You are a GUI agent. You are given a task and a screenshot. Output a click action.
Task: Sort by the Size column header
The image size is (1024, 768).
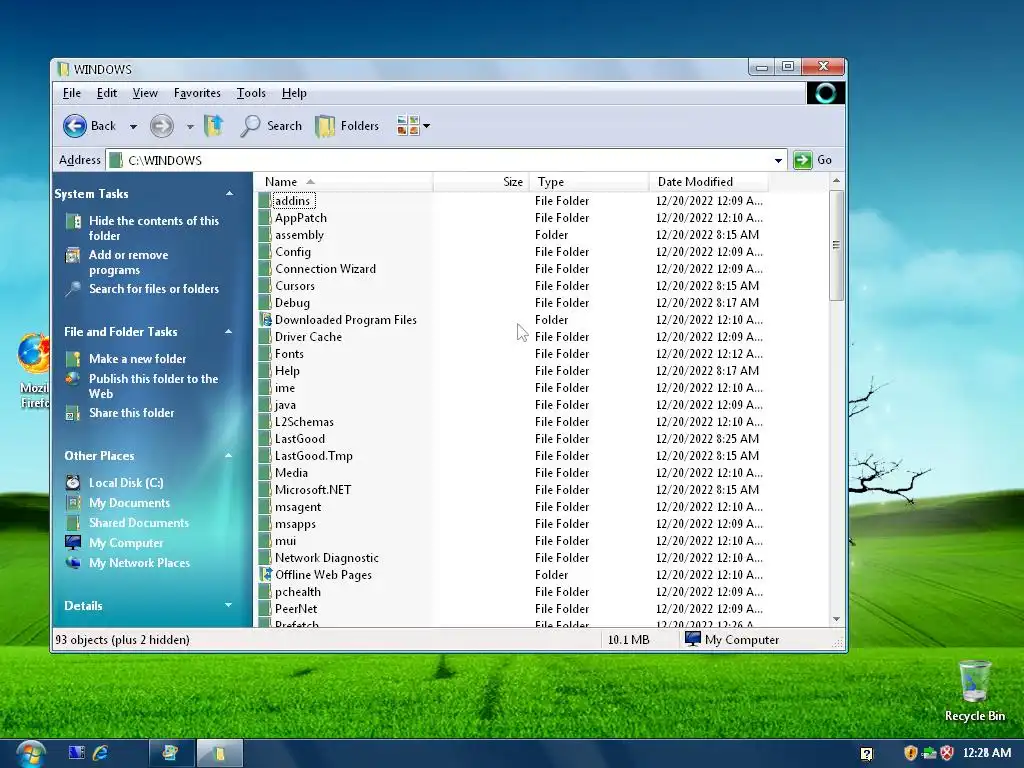click(481, 182)
